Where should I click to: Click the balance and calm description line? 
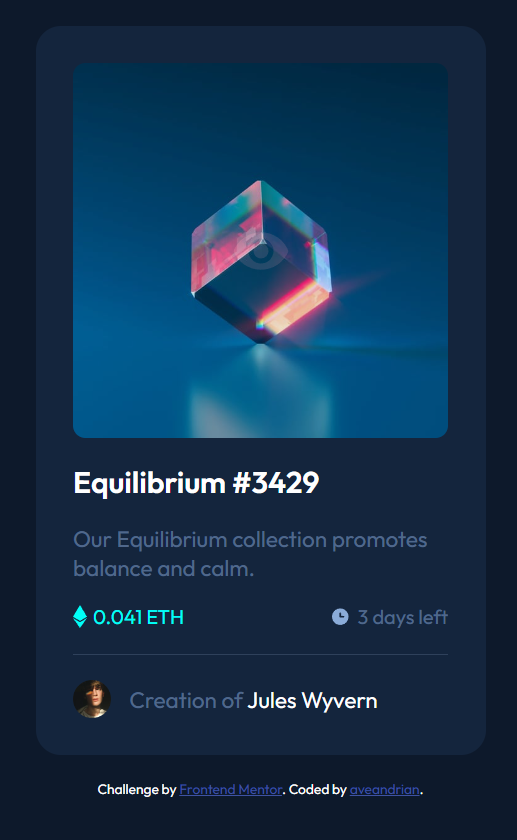(163, 569)
